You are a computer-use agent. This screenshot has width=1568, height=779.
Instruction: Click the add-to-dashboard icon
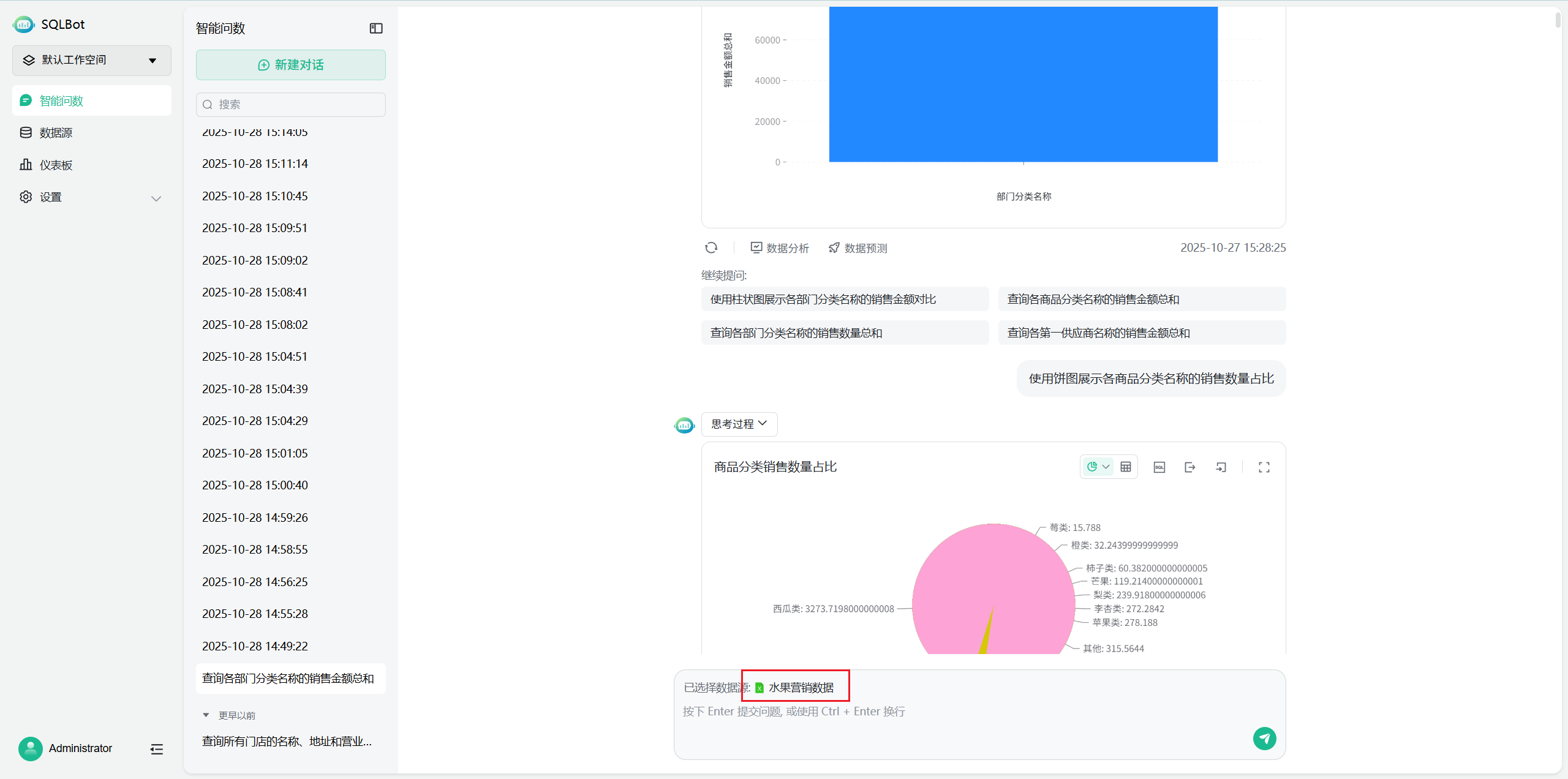click(1221, 467)
